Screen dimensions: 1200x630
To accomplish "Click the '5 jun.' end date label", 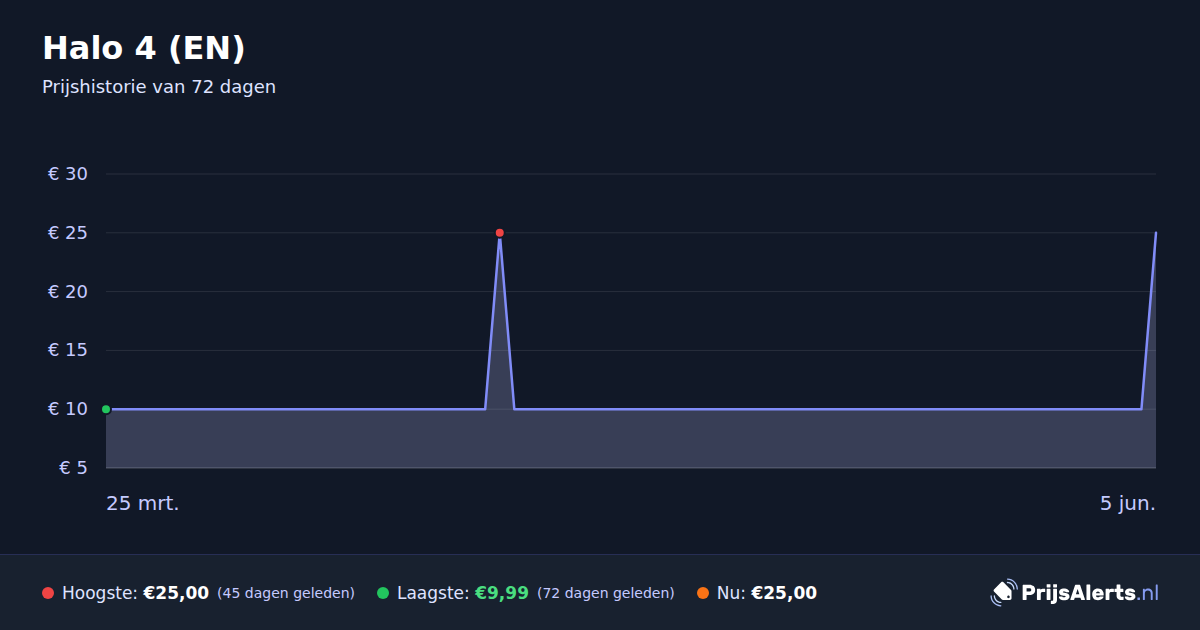I will tap(1128, 504).
